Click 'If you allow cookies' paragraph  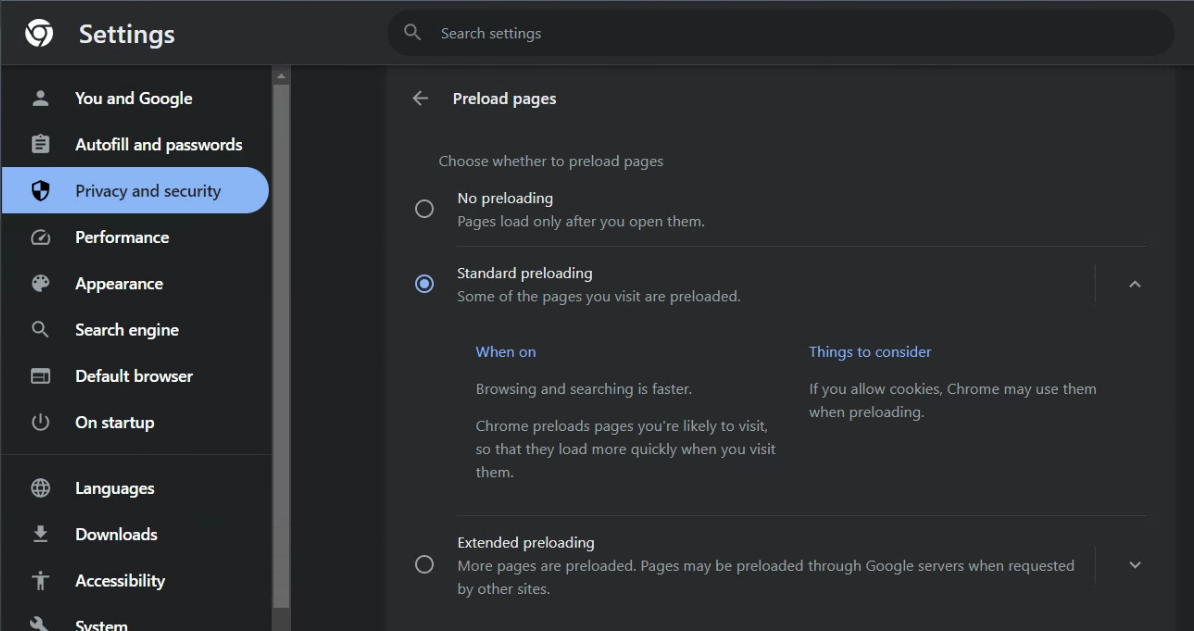click(953, 400)
